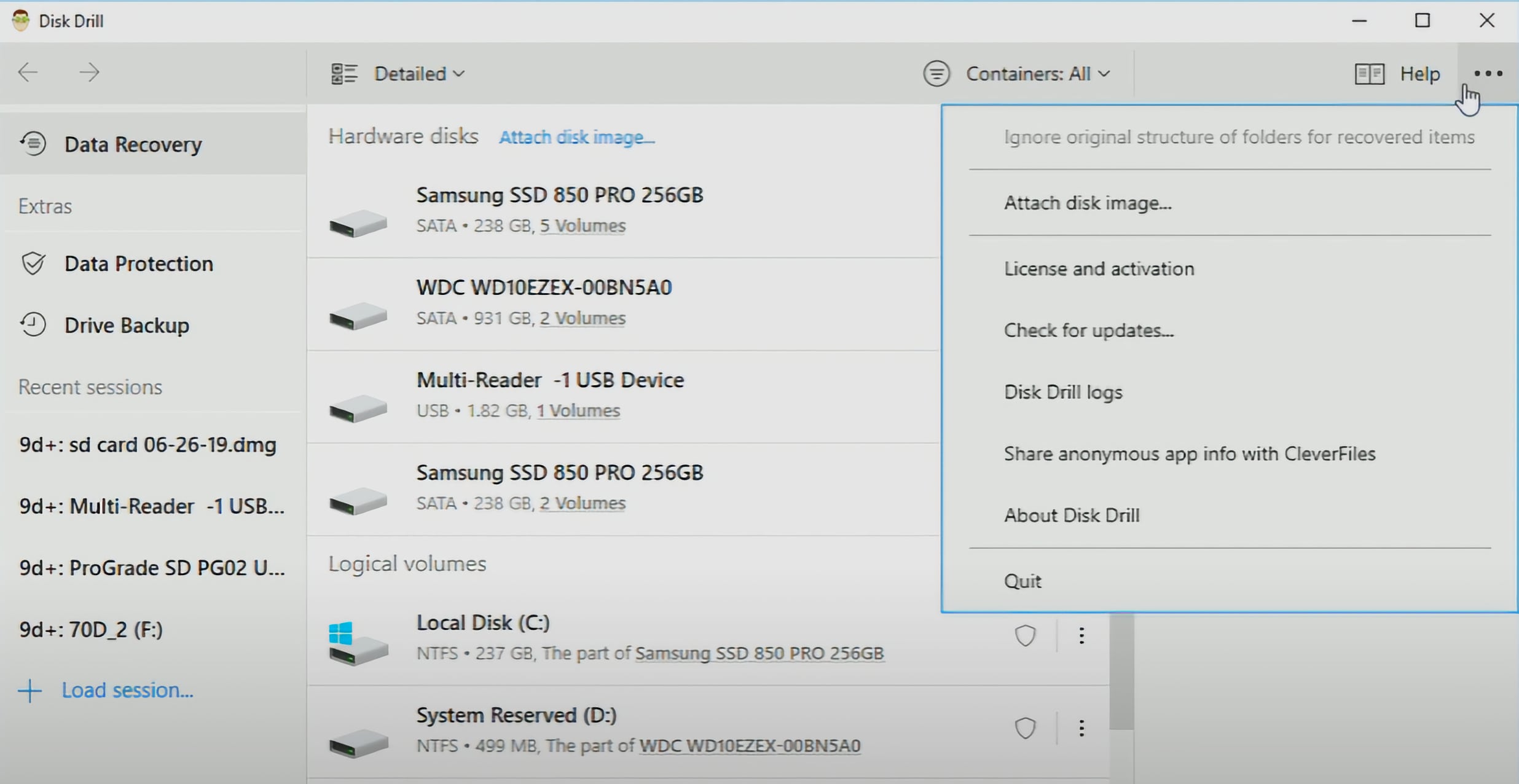Viewport: 1519px width, 784px height.
Task: Click the Data Recovery sidebar icon
Action: [x=33, y=144]
